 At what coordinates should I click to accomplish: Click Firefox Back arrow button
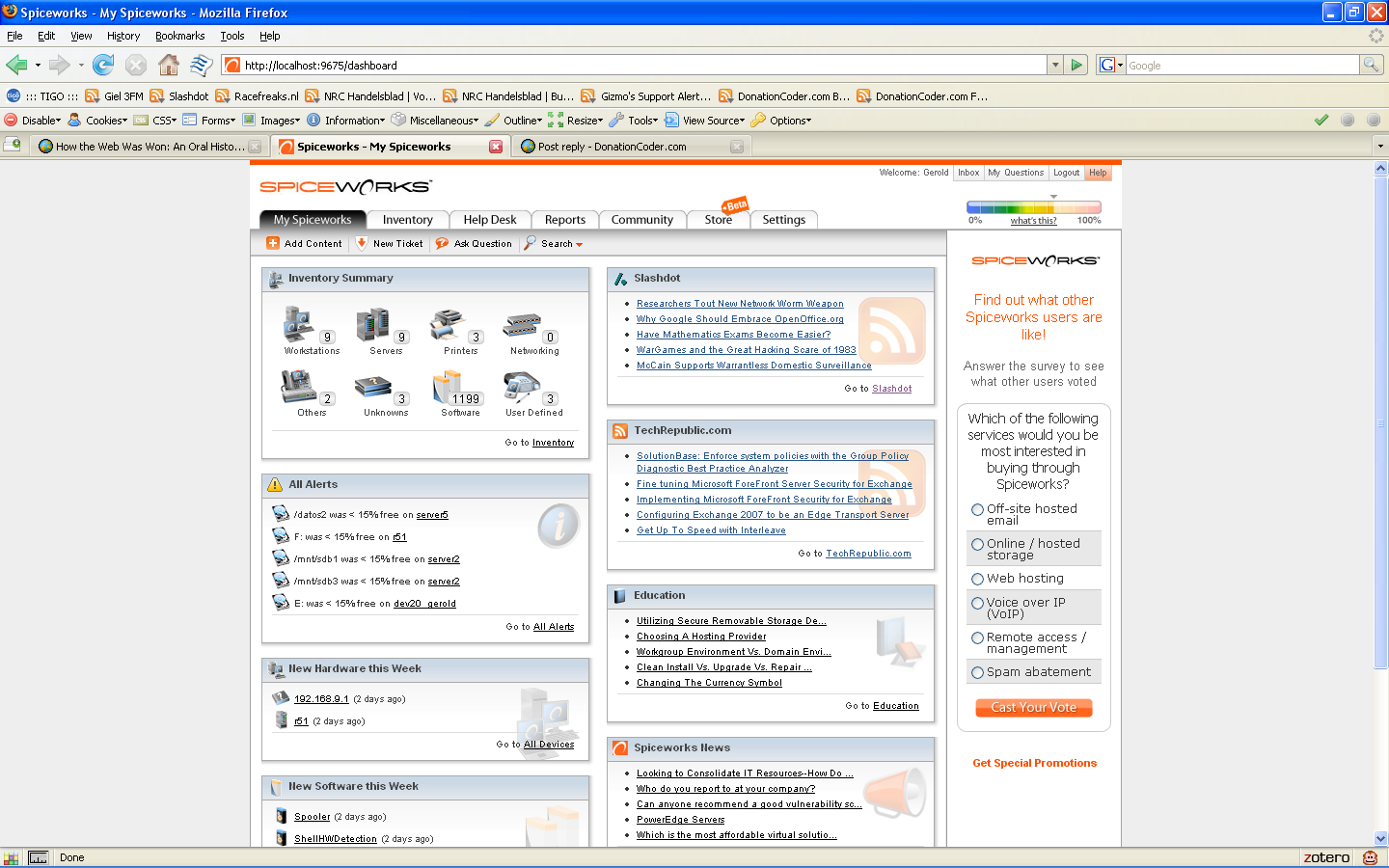point(16,65)
